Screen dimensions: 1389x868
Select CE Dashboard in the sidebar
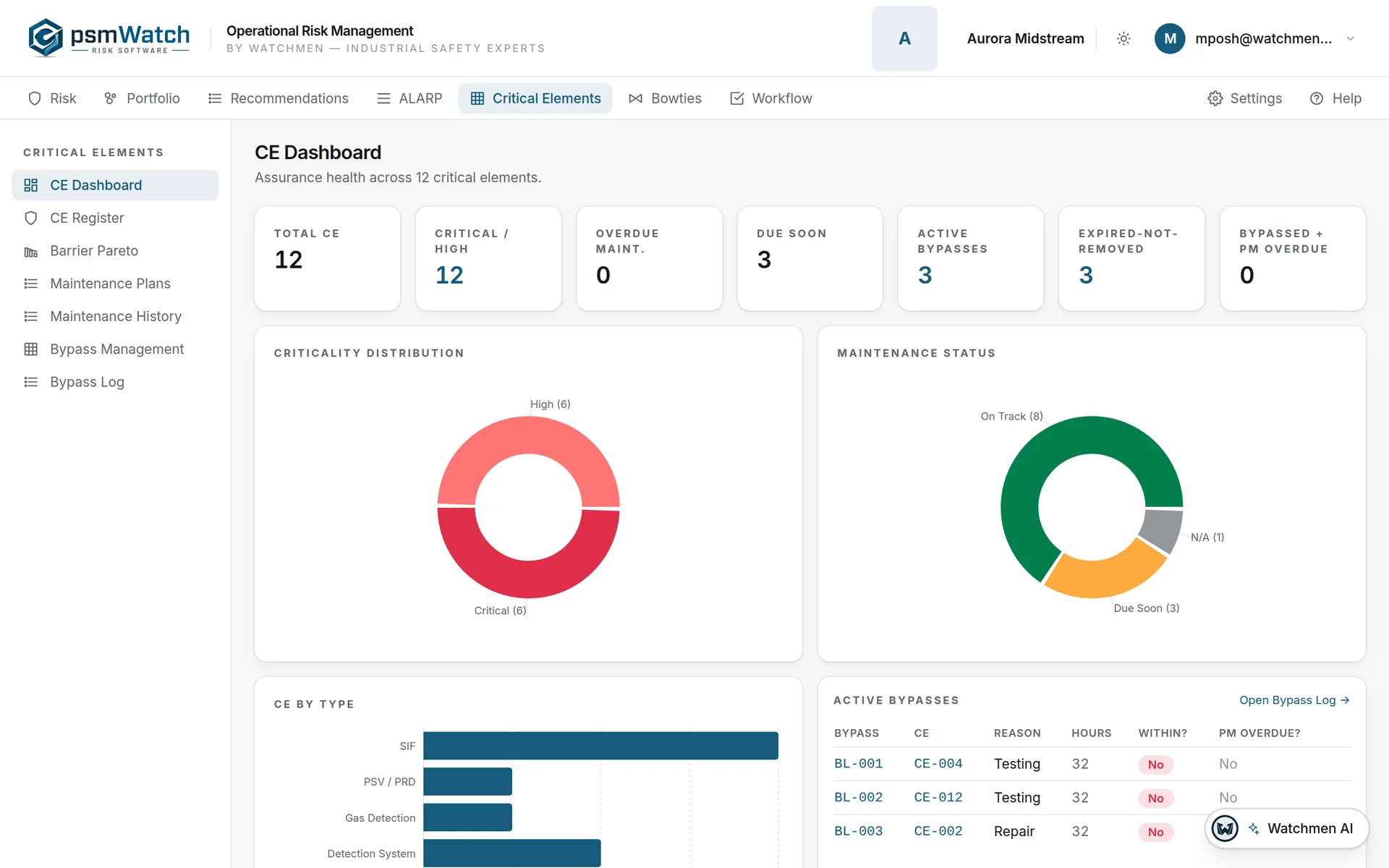point(115,185)
